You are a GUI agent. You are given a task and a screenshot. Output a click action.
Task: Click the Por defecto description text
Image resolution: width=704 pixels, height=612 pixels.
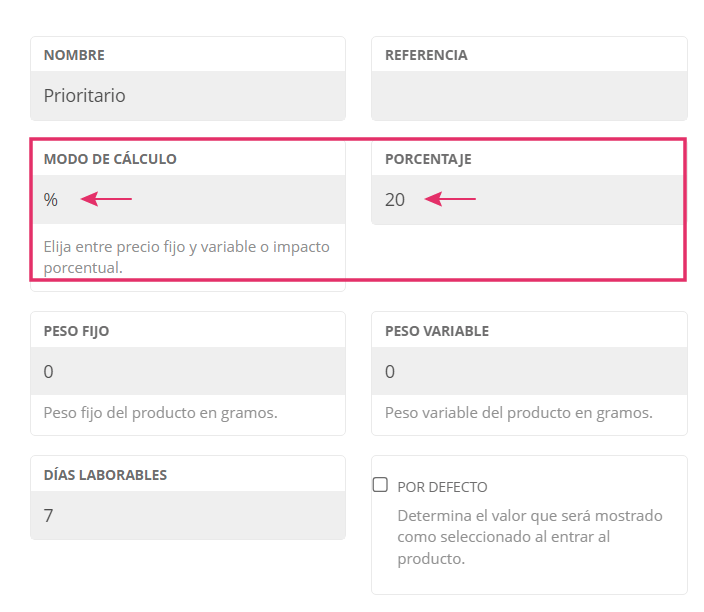click(x=530, y=537)
